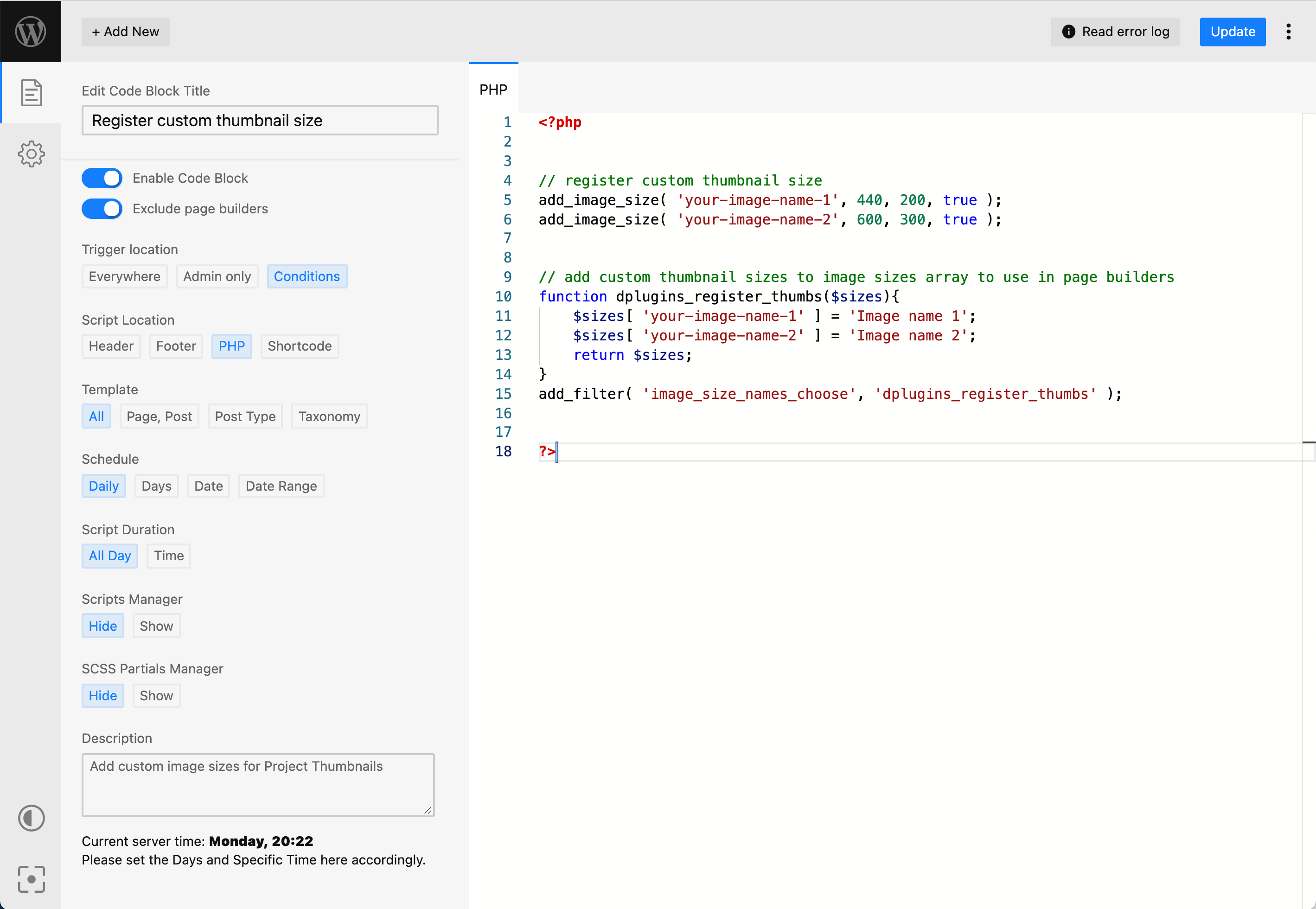1316x909 pixels.
Task: Open the settings gear icon in sidebar
Action: coord(32,154)
